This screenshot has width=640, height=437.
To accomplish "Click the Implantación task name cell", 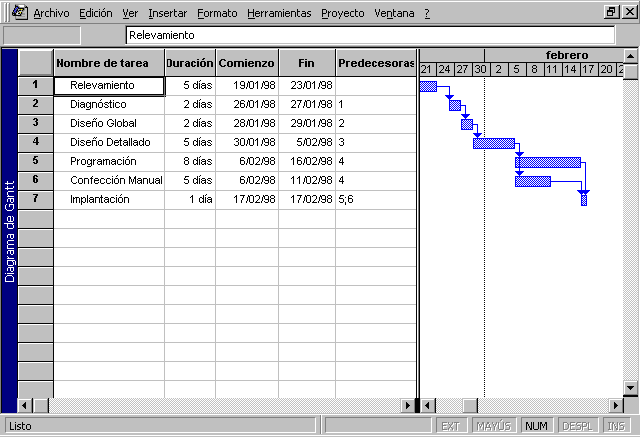I will tap(109, 200).
